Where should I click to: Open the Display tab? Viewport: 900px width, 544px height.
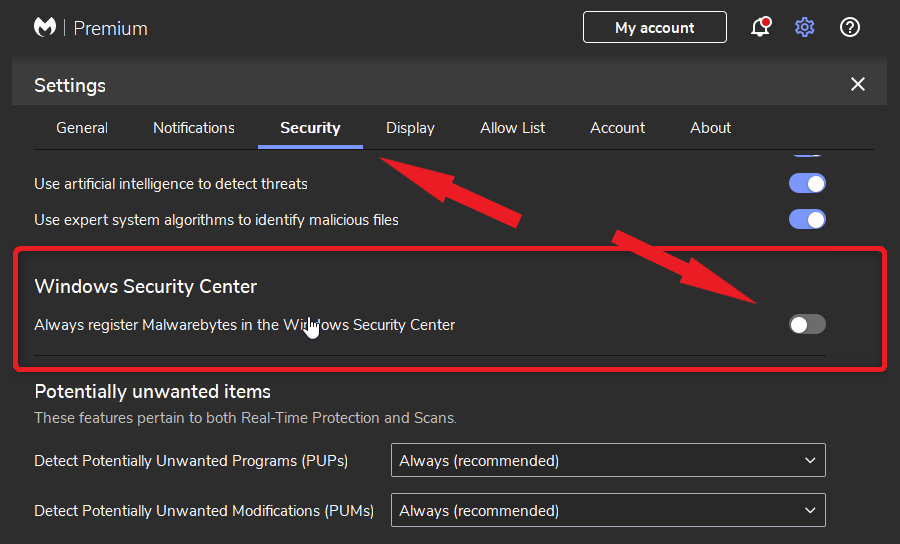(x=410, y=128)
